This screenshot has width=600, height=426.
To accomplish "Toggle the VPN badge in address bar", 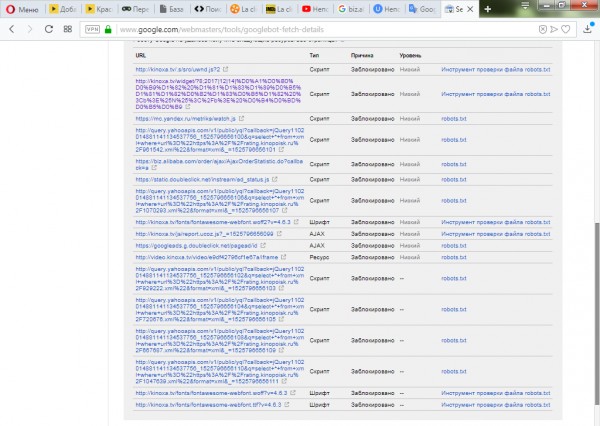I will pyautogui.click(x=92, y=29).
